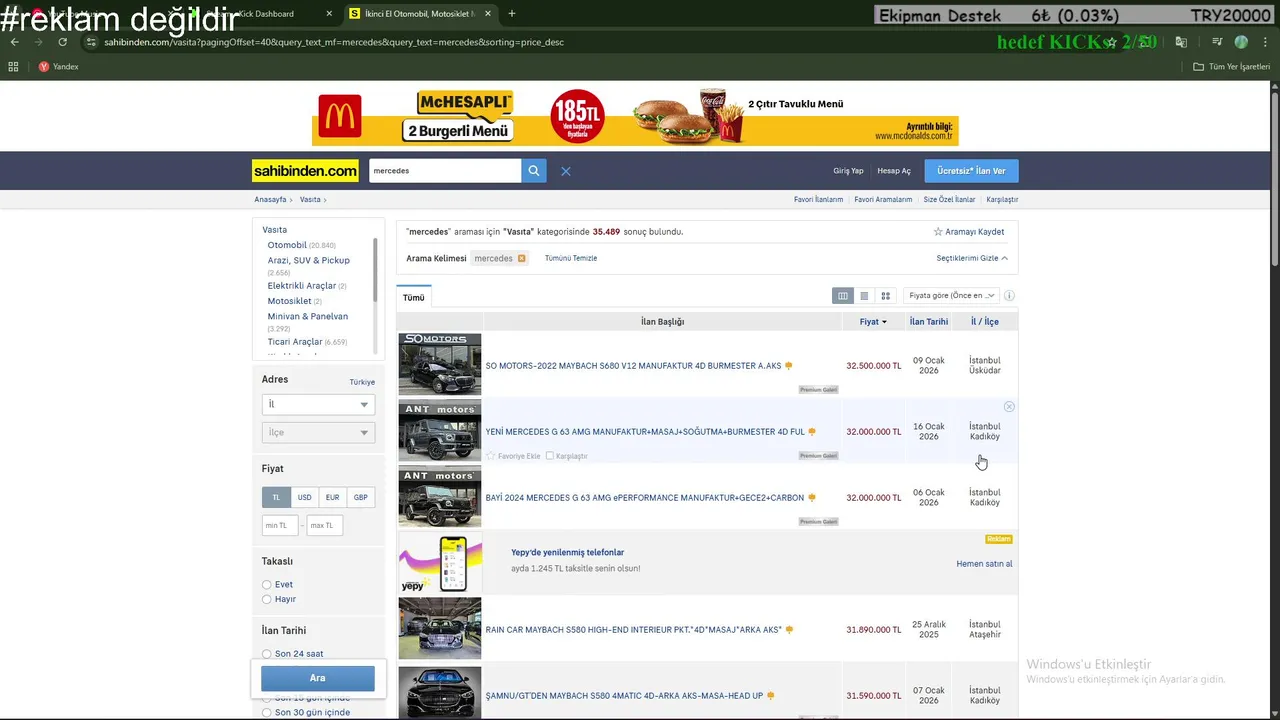Select GBP currency toggle
The width and height of the screenshot is (1280, 720).
[x=360, y=497]
